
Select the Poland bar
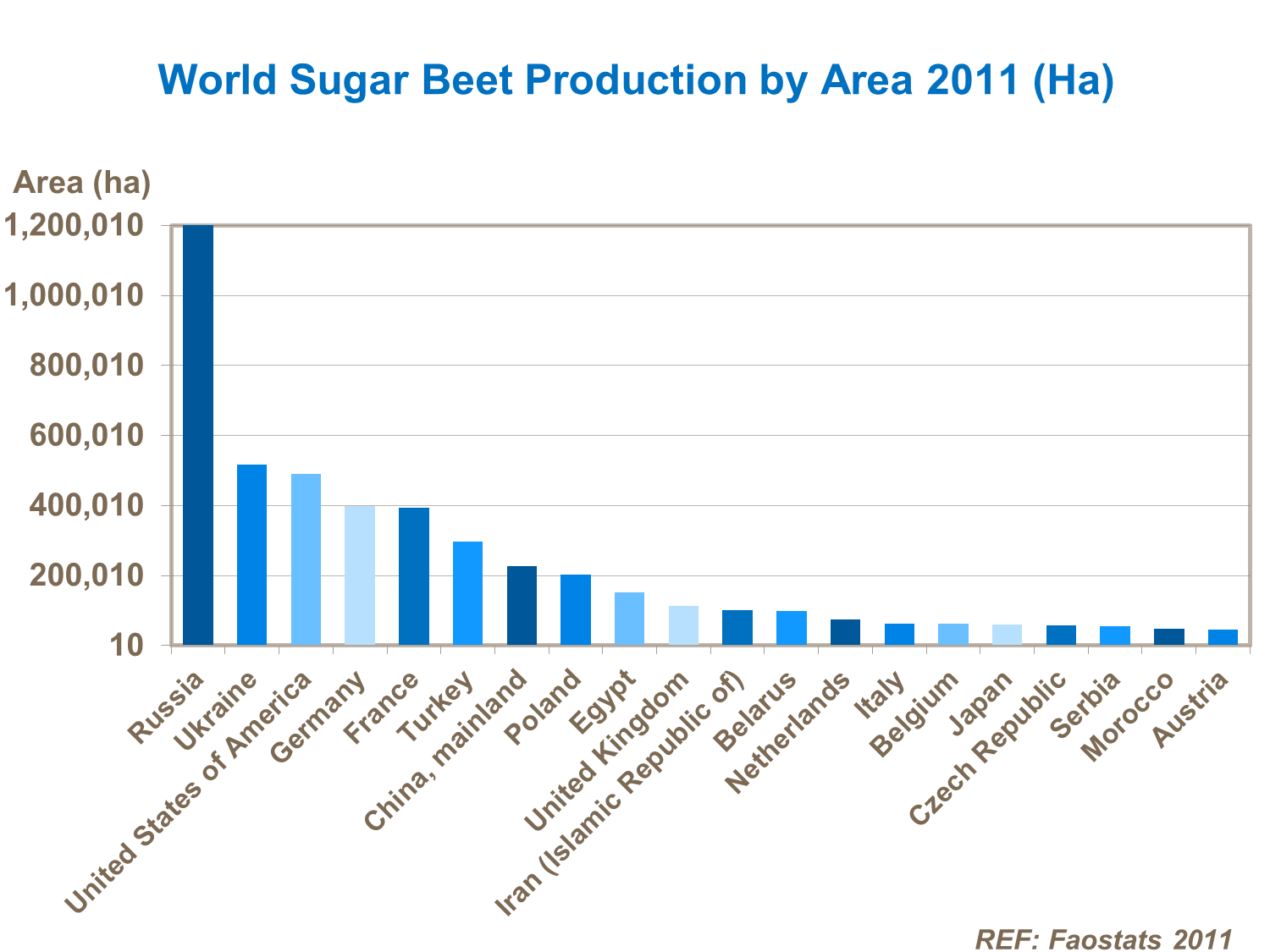pyautogui.click(x=576, y=609)
